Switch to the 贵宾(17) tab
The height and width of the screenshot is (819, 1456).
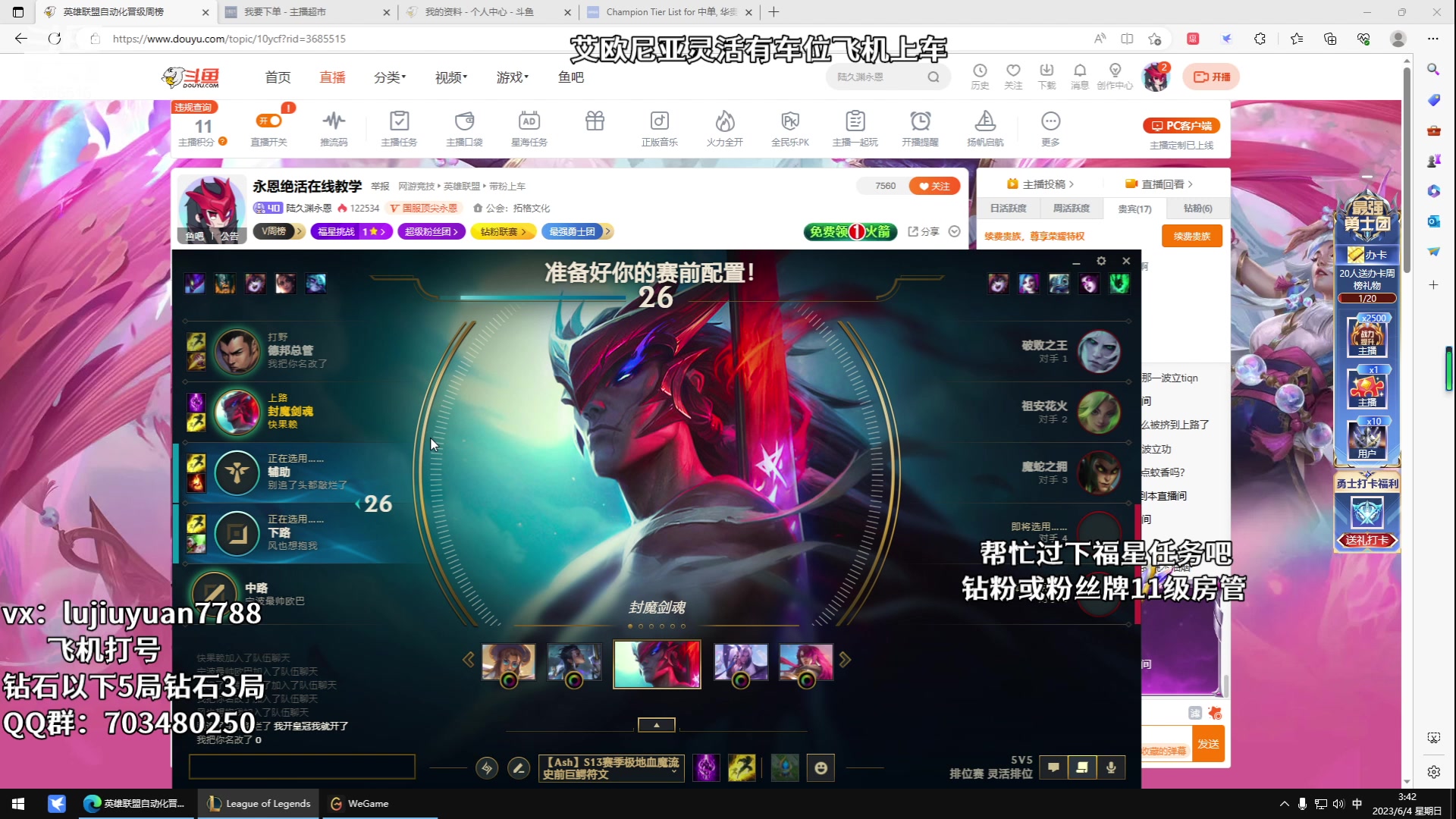1134,209
